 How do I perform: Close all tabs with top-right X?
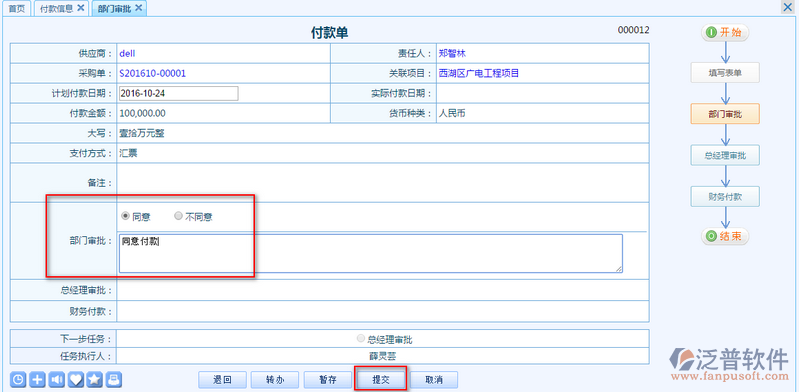click(x=788, y=6)
